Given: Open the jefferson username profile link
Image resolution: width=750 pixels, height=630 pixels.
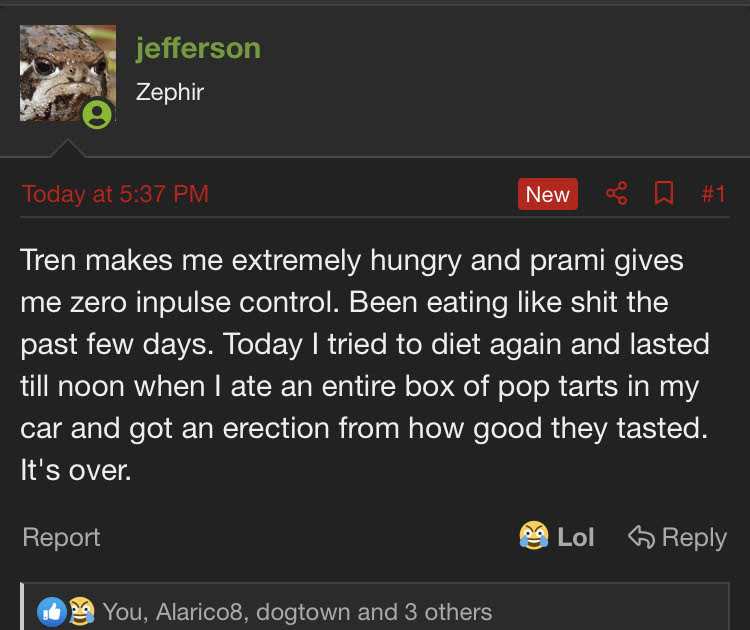Looking at the screenshot, I should (198, 48).
